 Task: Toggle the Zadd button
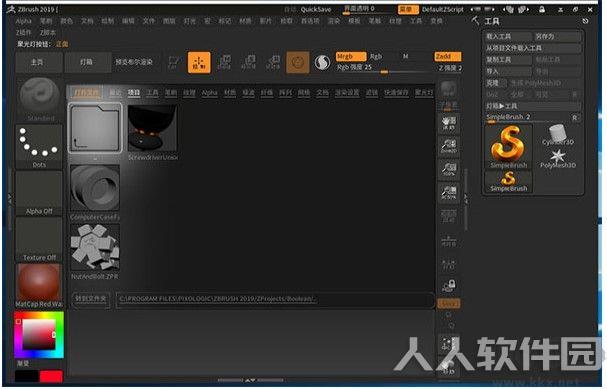448,57
